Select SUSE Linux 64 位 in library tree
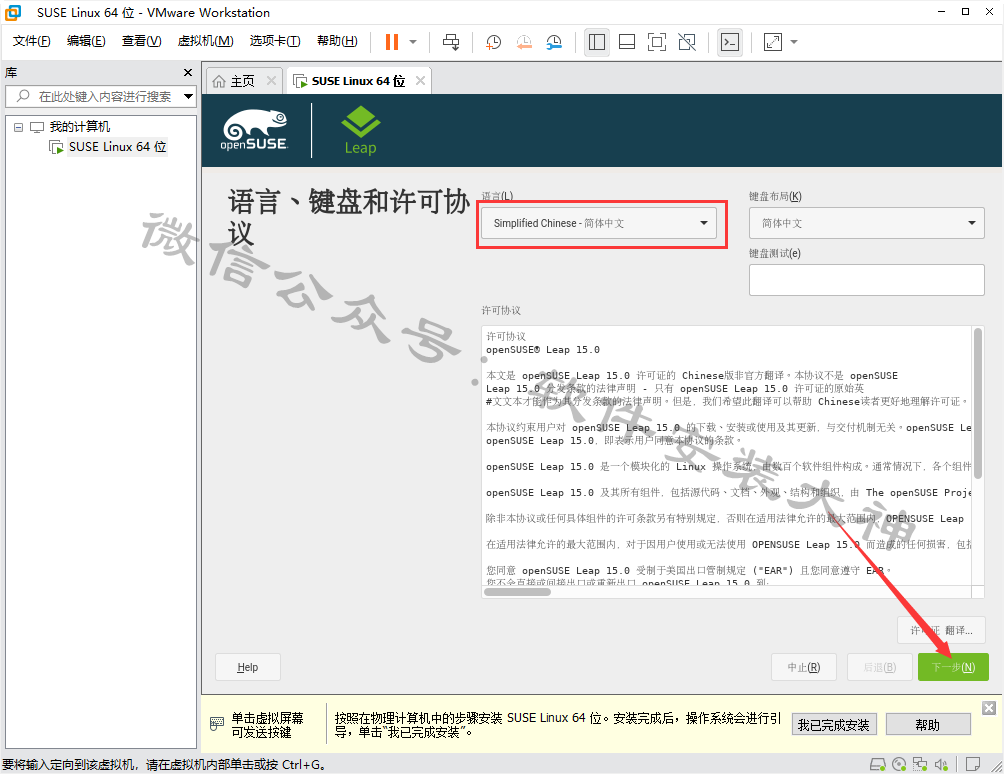Image resolution: width=1004 pixels, height=774 pixels. point(117,147)
